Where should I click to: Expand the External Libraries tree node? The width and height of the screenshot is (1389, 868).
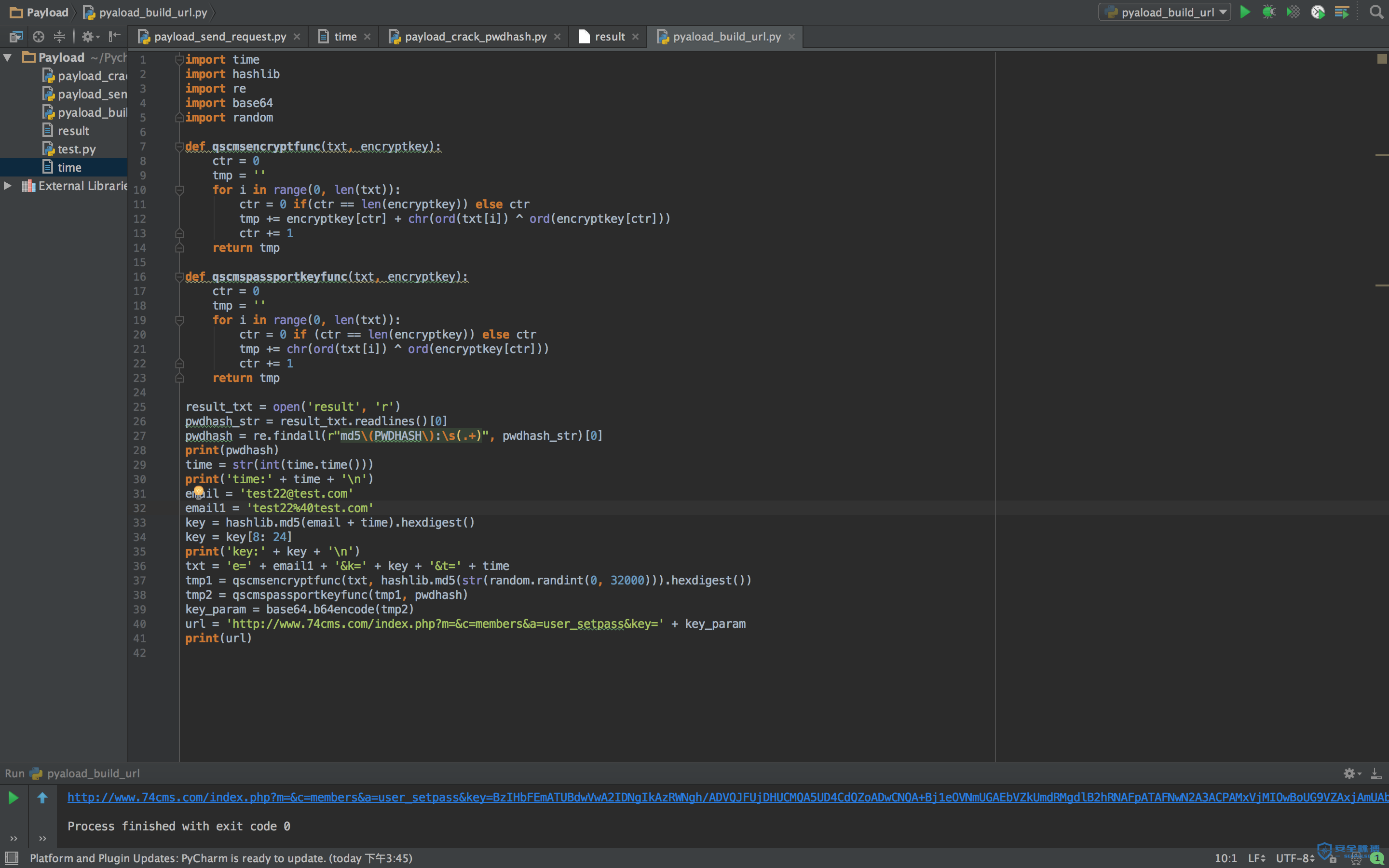(8, 186)
